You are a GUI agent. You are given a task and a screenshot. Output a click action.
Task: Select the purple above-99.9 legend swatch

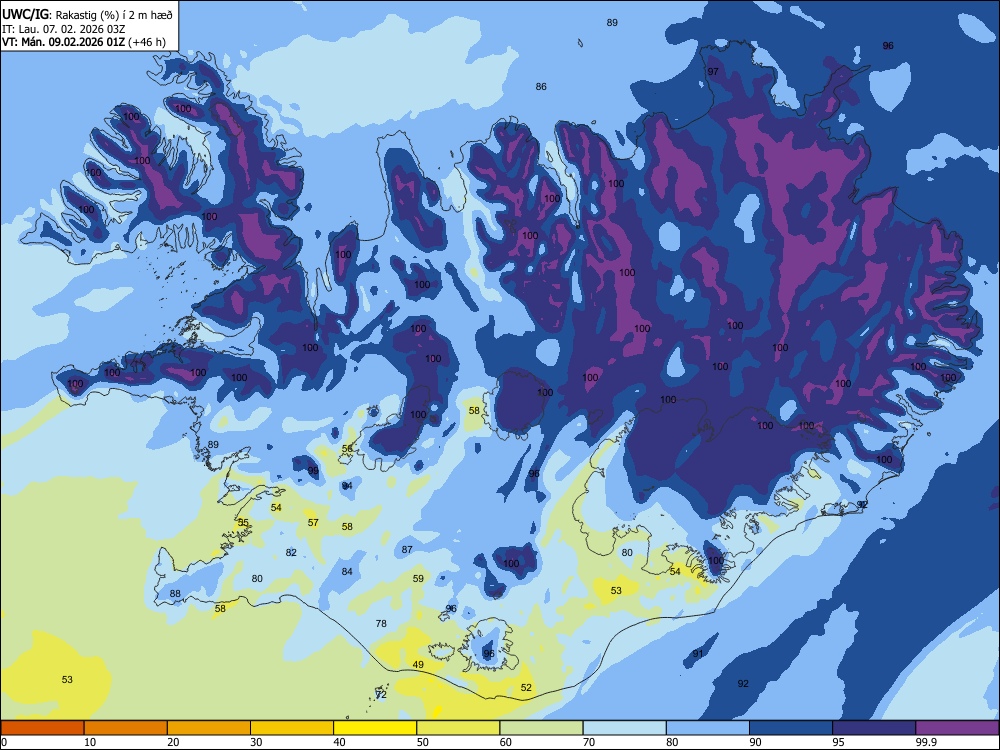(x=957, y=728)
